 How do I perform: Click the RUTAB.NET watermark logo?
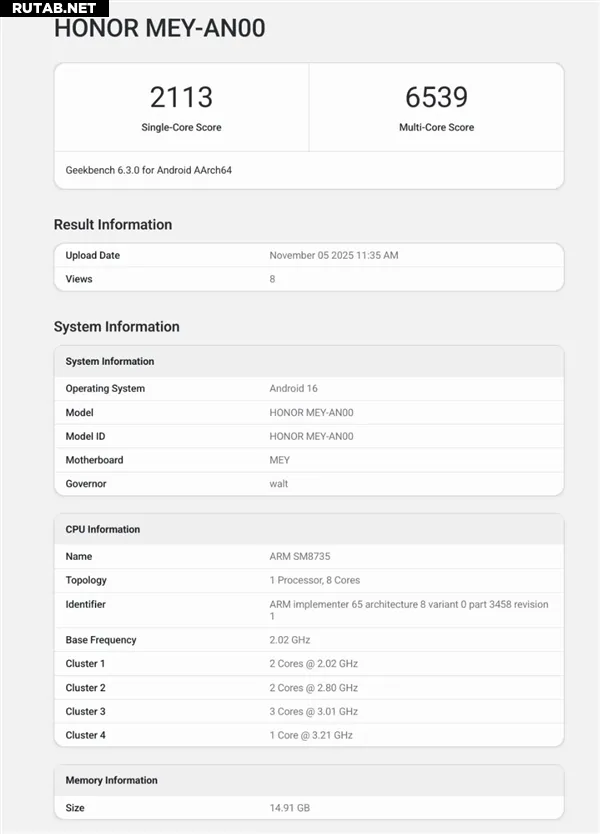[x=54, y=8]
